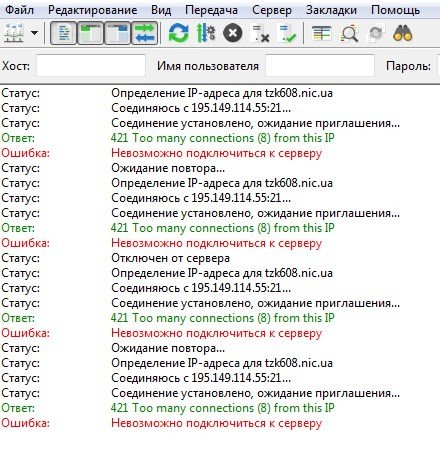Focus the Пароль input field
The width and height of the screenshot is (440, 452).
(x=438, y=66)
